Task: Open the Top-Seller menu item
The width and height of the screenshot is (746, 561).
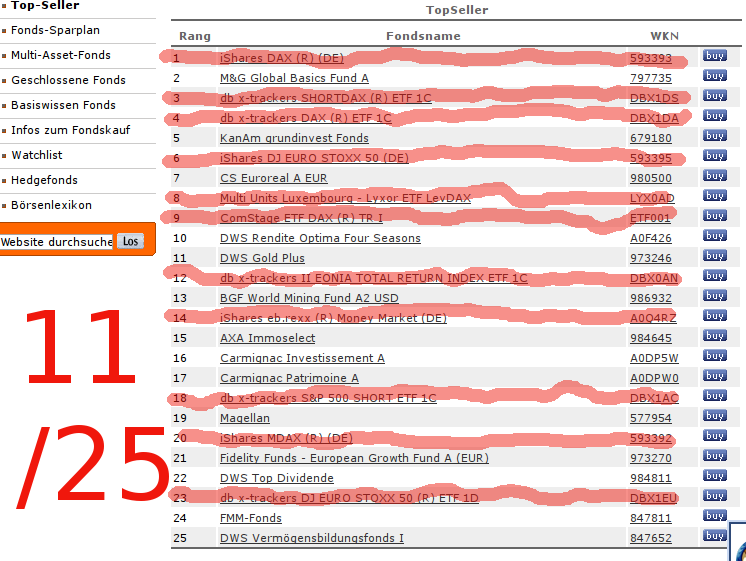Action: pyautogui.click(x=45, y=5)
